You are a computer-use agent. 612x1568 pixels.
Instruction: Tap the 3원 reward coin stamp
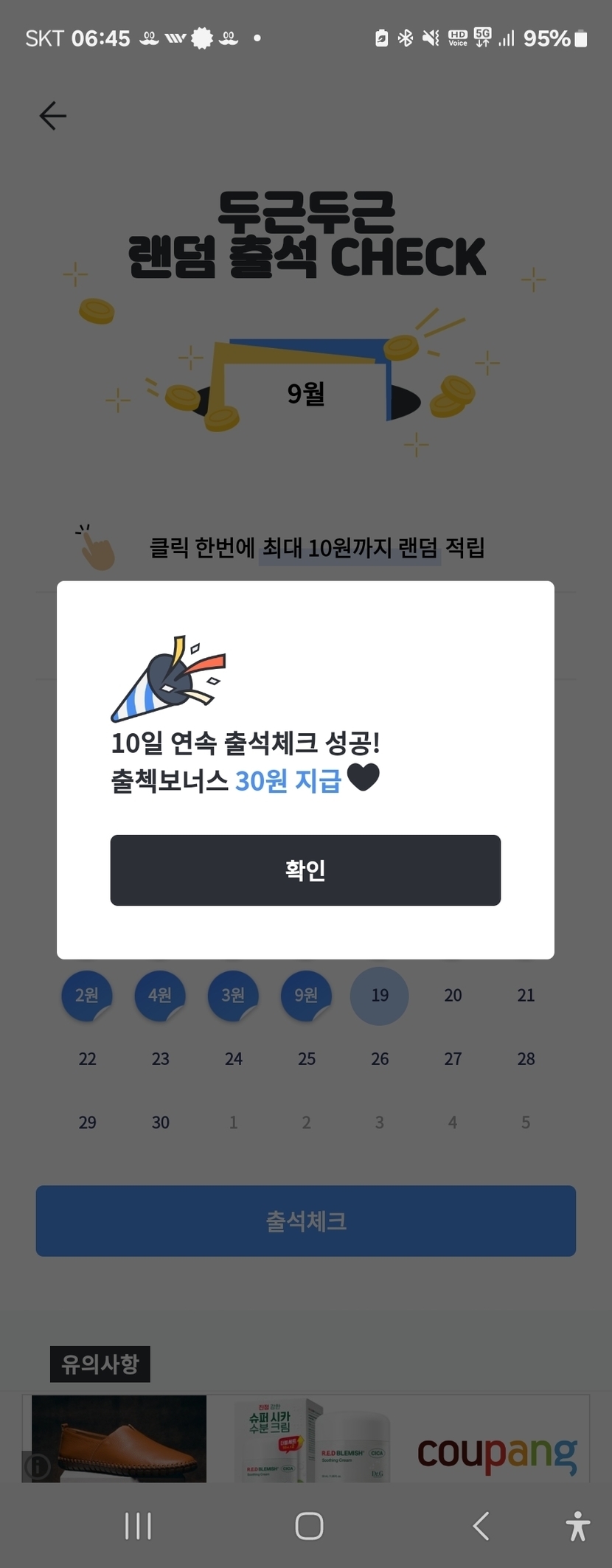point(233,996)
